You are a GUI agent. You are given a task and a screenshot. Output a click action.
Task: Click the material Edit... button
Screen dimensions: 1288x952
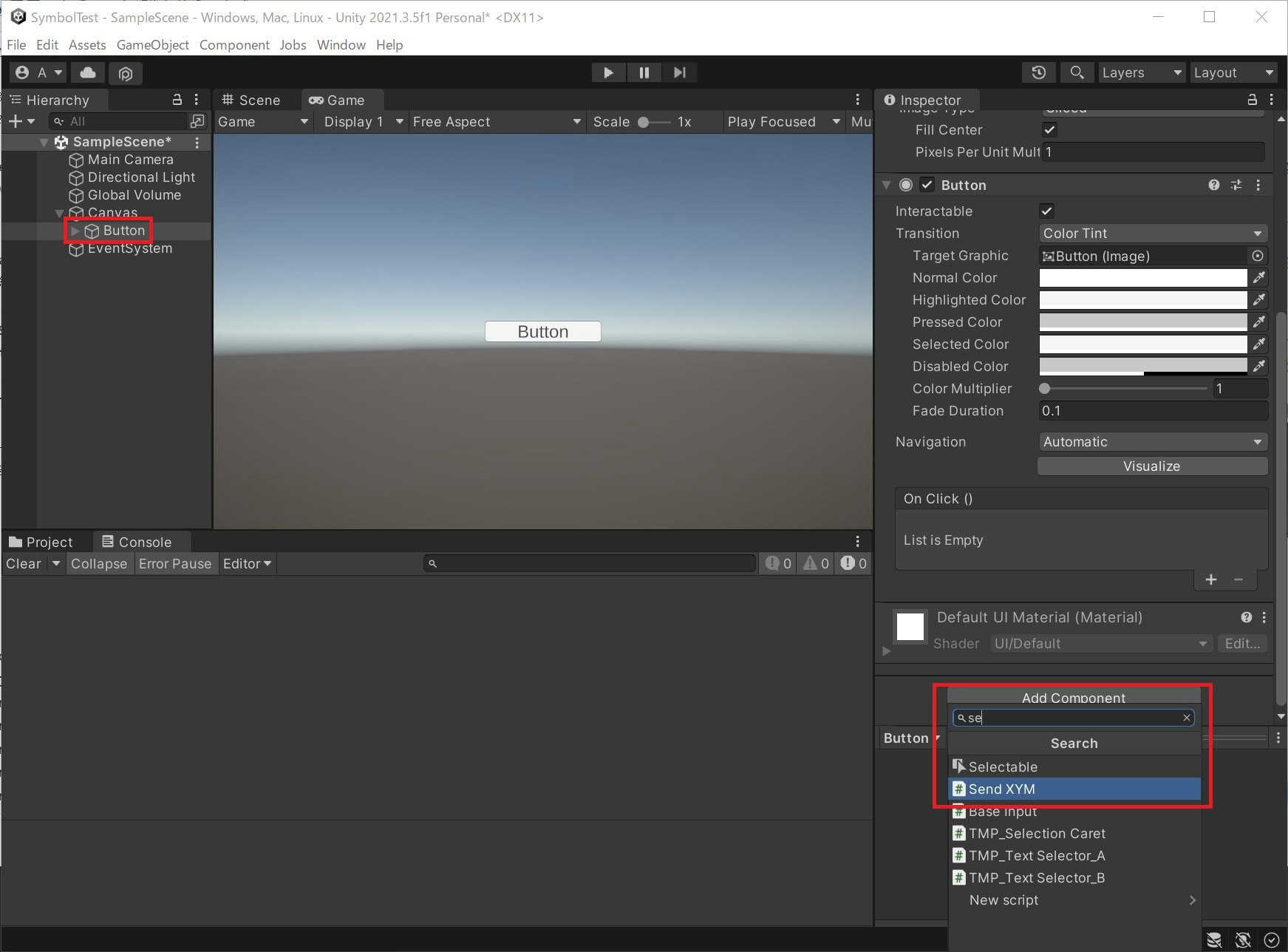pos(1242,644)
